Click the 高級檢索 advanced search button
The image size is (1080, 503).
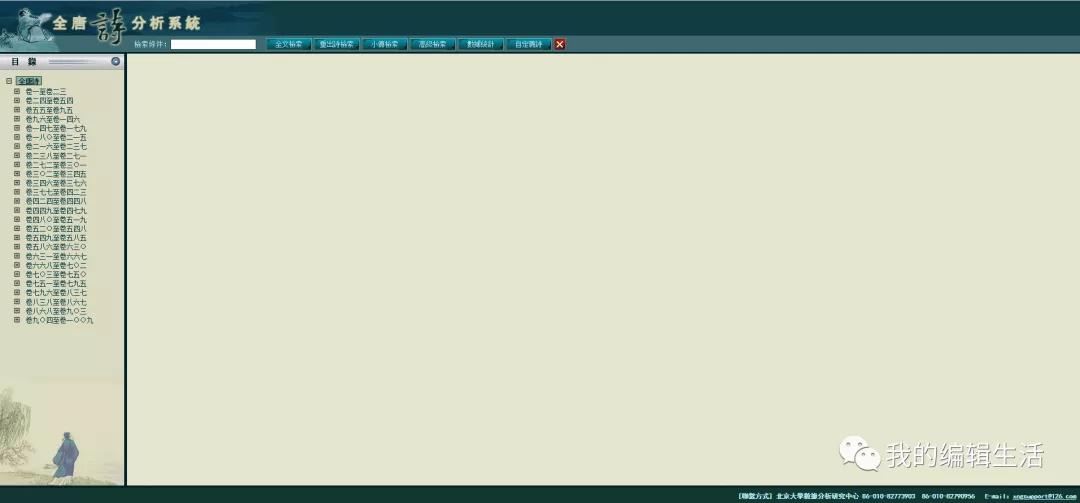[x=433, y=44]
